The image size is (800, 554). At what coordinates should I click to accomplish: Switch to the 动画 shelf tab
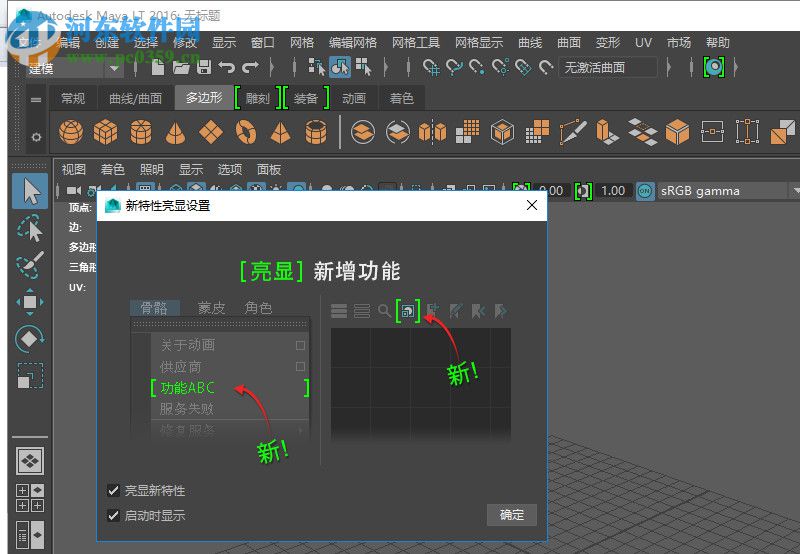tap(354, 98)
